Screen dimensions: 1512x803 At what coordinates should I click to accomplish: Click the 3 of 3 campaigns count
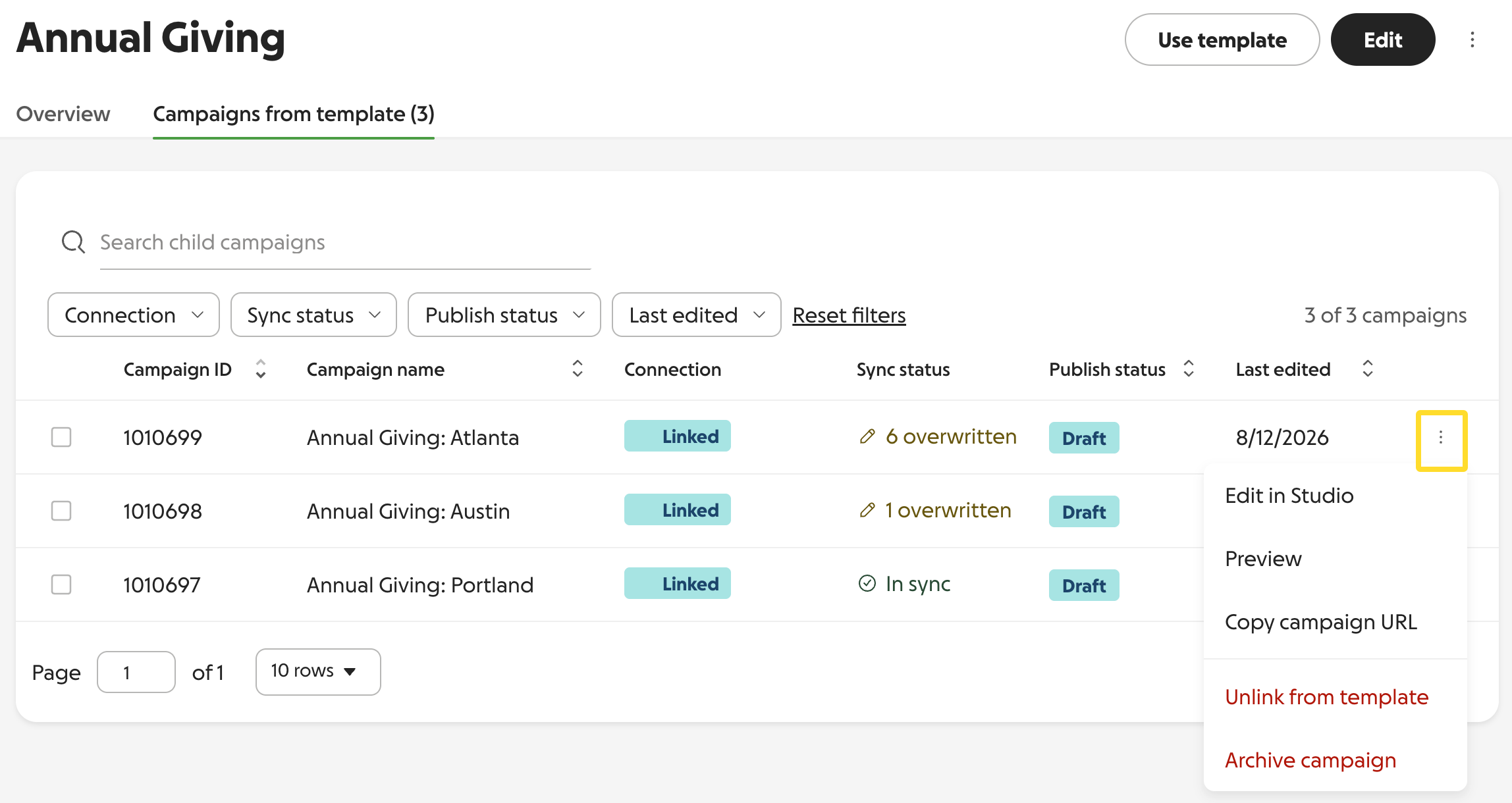coord(1386,315)
